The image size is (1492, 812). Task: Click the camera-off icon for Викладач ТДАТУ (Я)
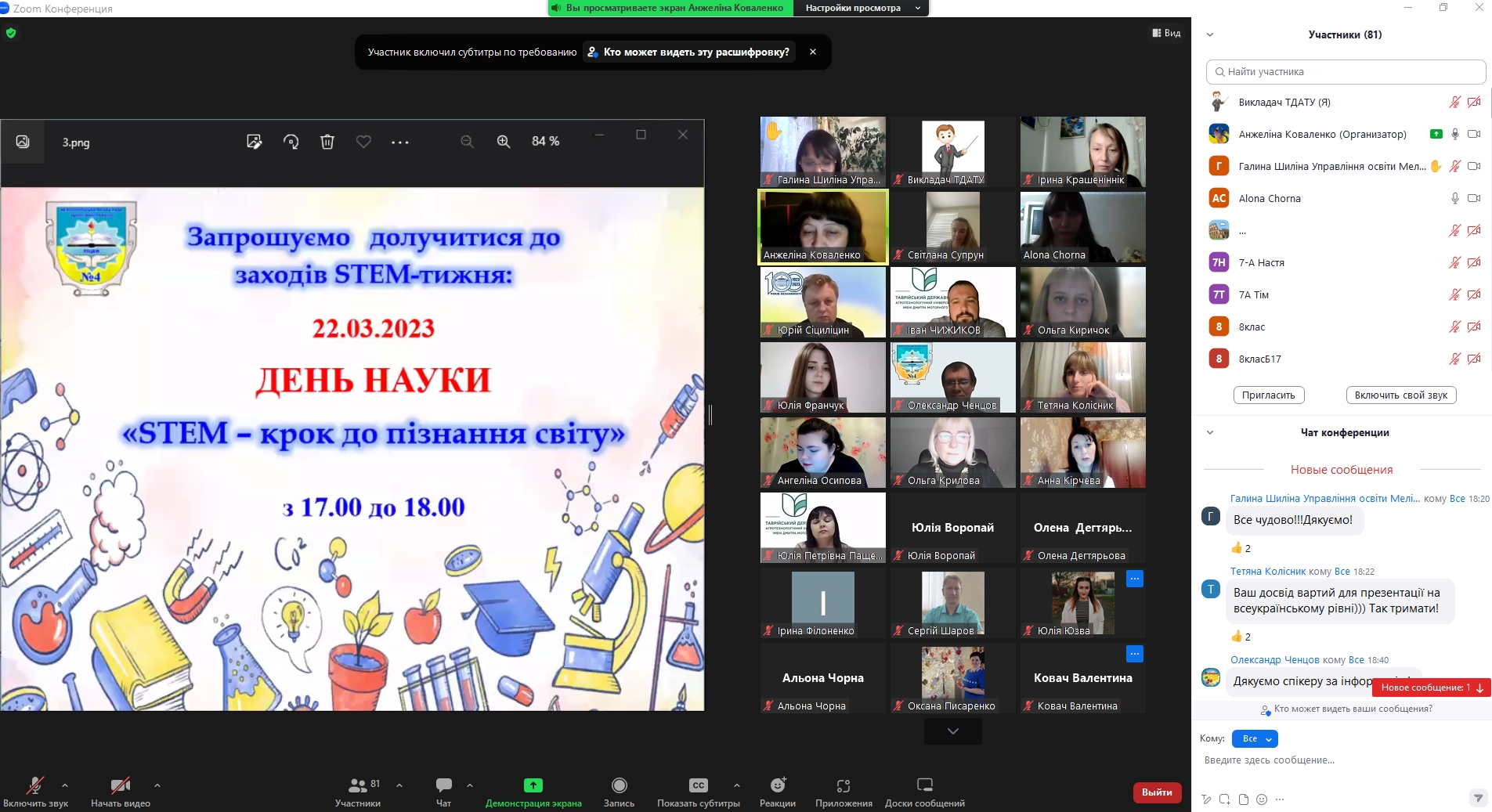point(1474,102)
